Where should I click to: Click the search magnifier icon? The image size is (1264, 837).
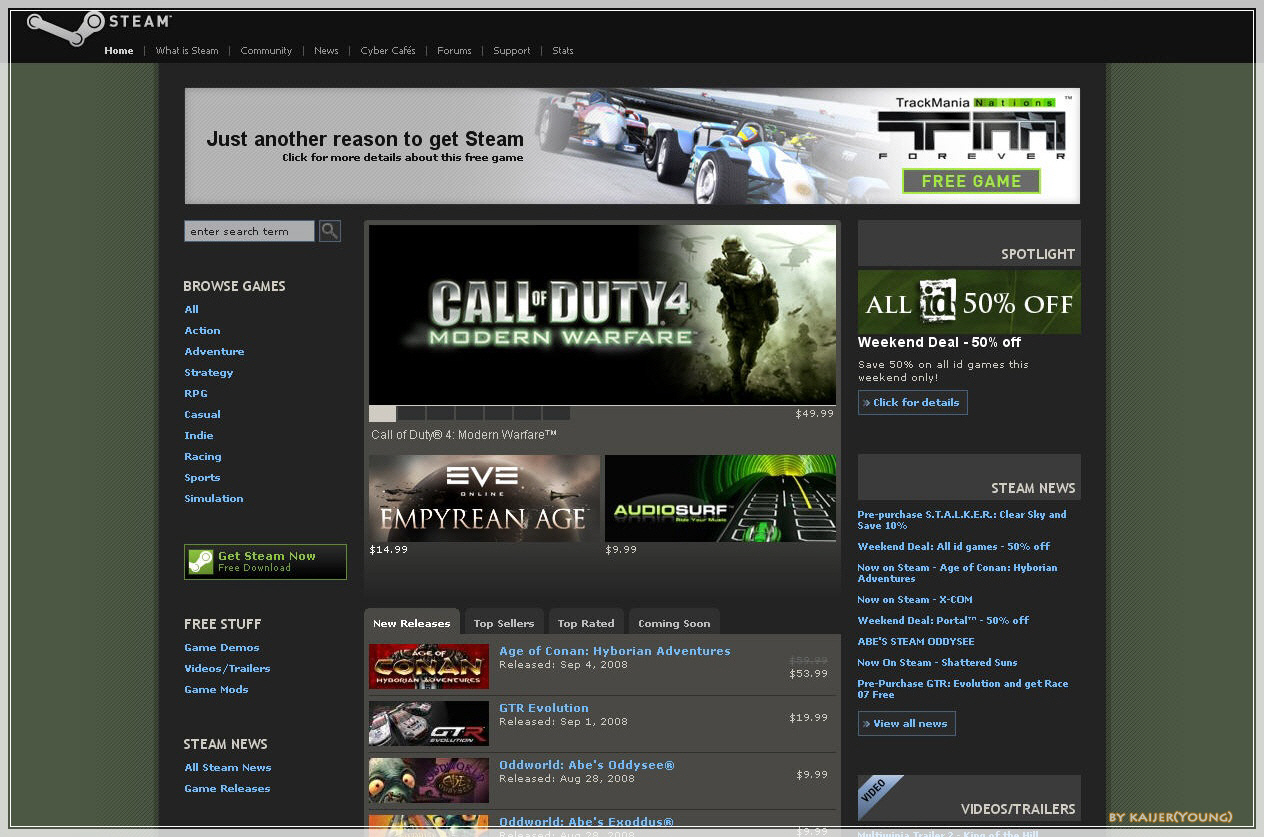[330, 231]
